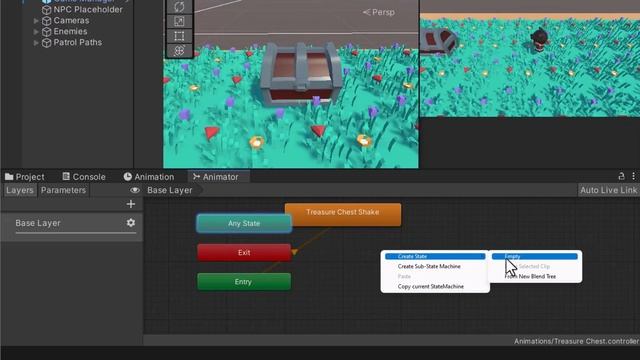The width and height of the screenshot is (640, 360).
Task: Choose From New Blend Tree submenu entry
Action: (535, 276)
